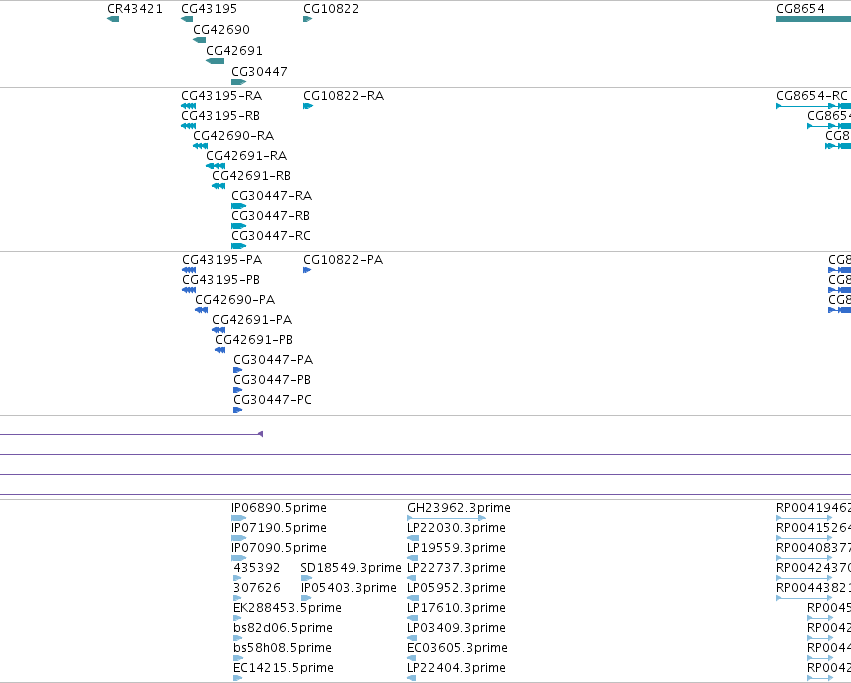This screenshot has width=851, height=683.
Task: Select the CR43421 gene feature
Action: point(113,19)
